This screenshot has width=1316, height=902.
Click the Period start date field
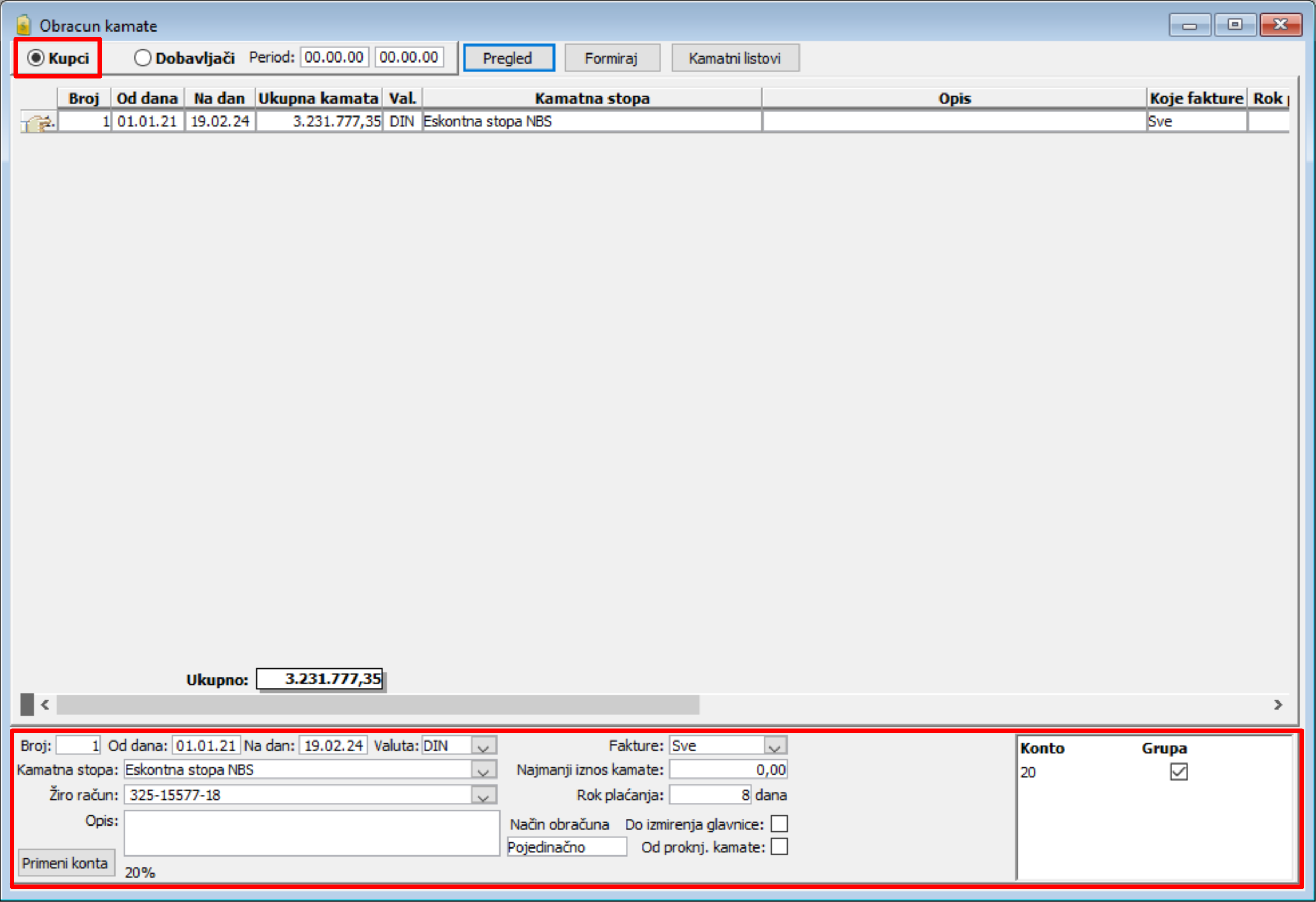[x=335, y=57]
